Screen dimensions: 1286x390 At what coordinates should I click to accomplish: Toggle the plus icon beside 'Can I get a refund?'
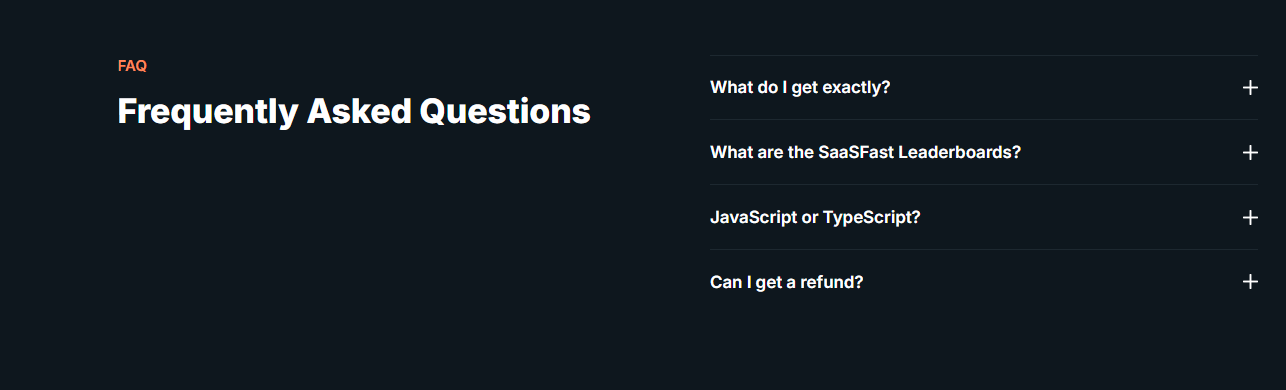click(x=1249, y=282)
